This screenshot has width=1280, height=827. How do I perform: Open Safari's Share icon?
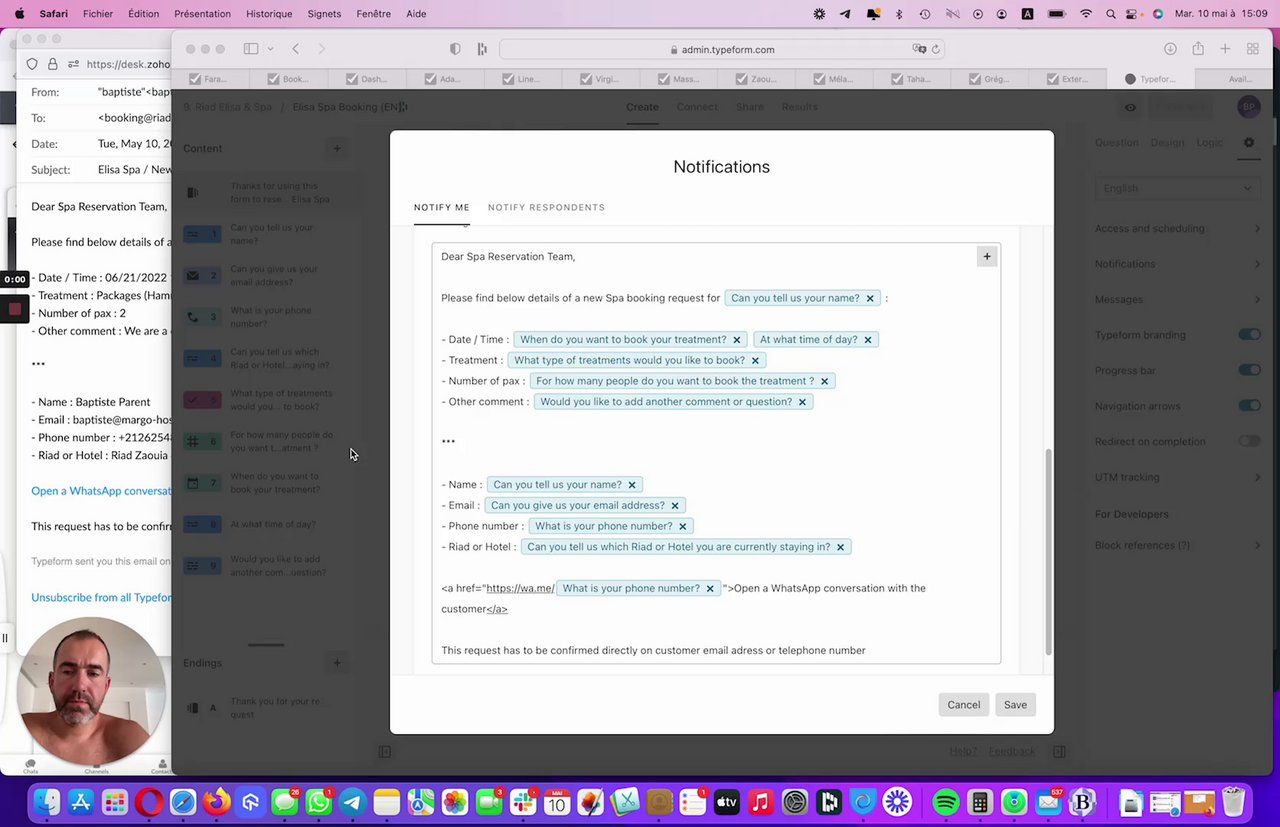[1197, 49]
